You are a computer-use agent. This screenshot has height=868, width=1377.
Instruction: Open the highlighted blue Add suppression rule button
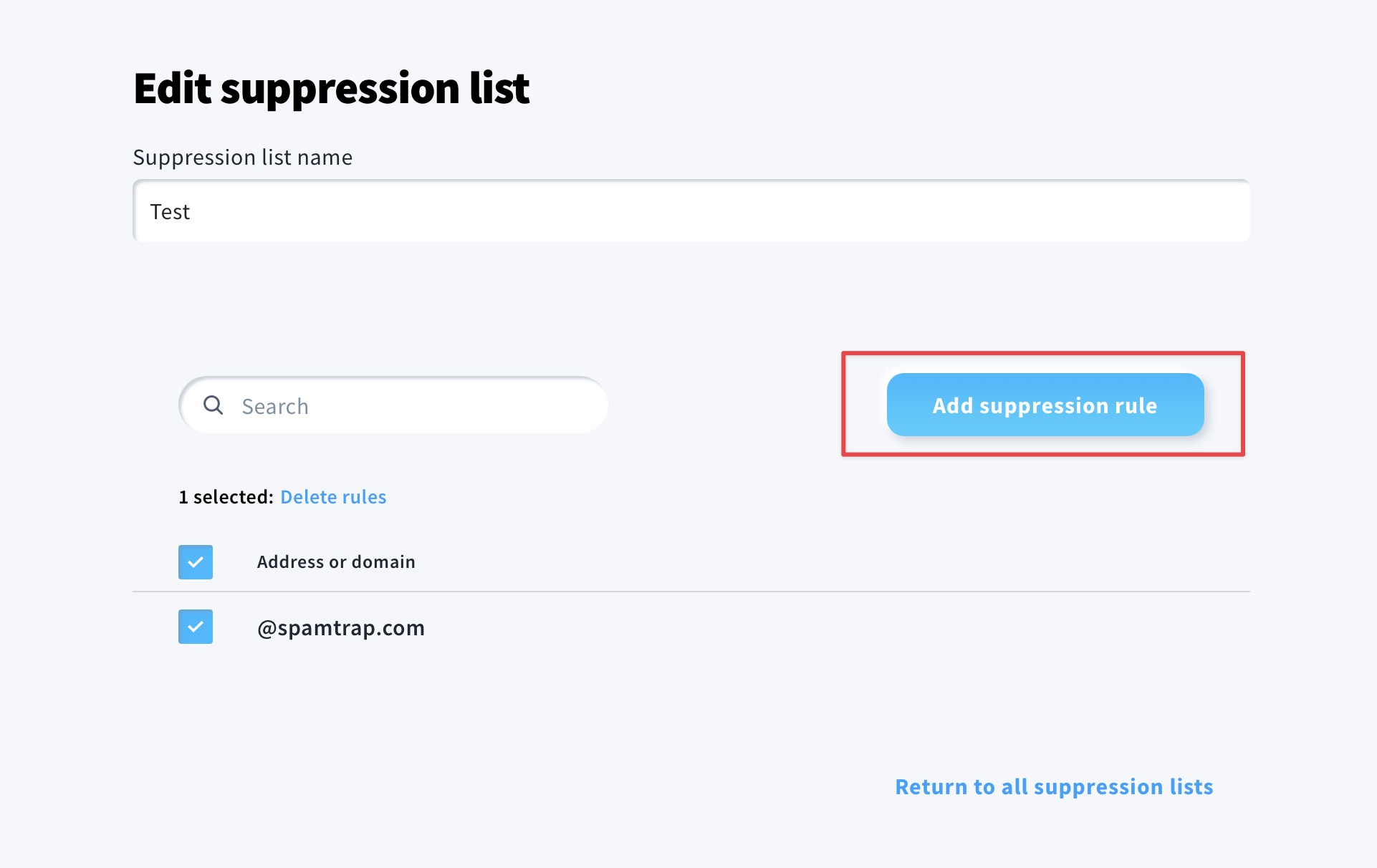[x=1045, y=405]
